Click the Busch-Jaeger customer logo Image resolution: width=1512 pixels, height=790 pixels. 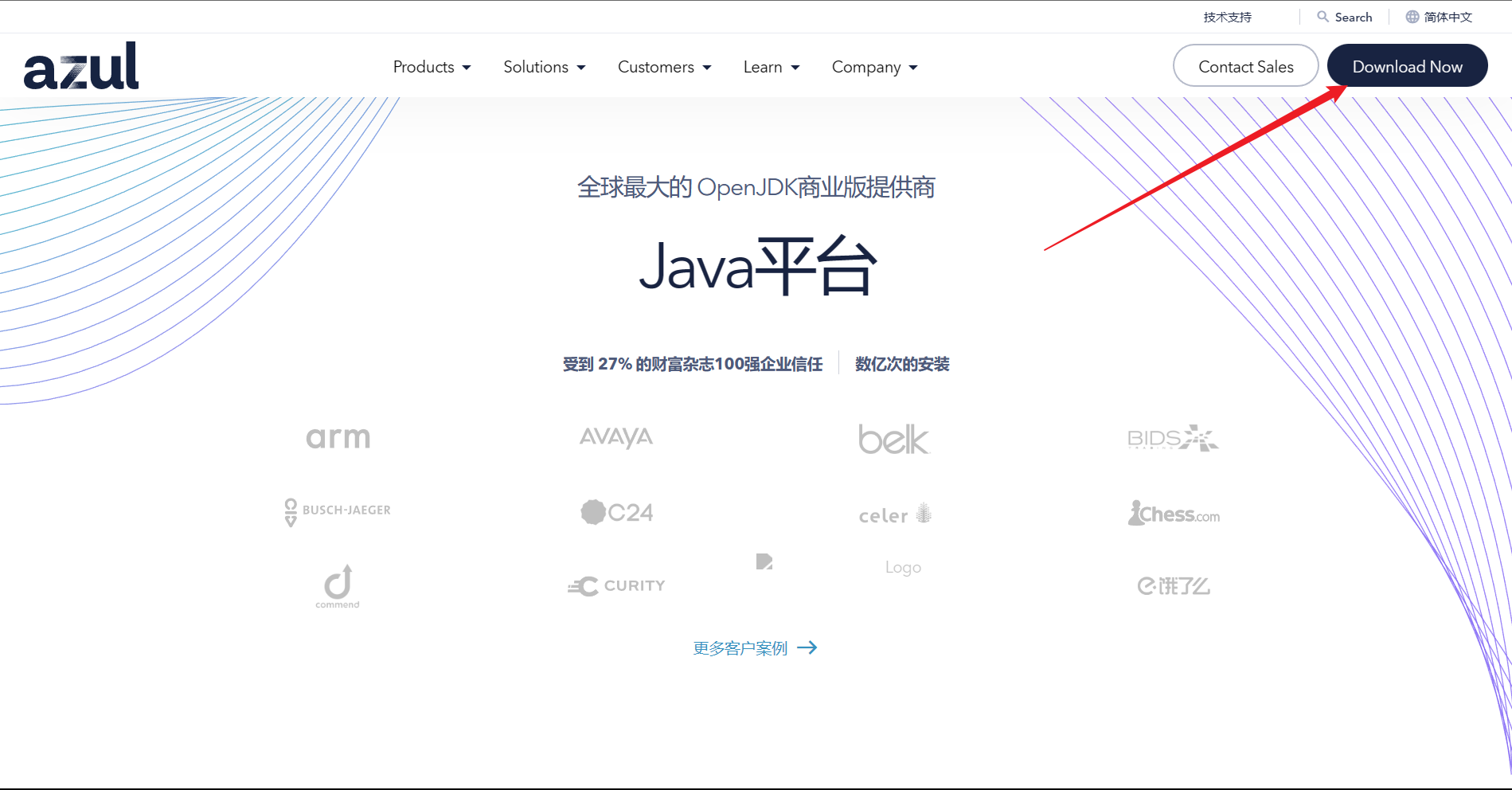338,511
